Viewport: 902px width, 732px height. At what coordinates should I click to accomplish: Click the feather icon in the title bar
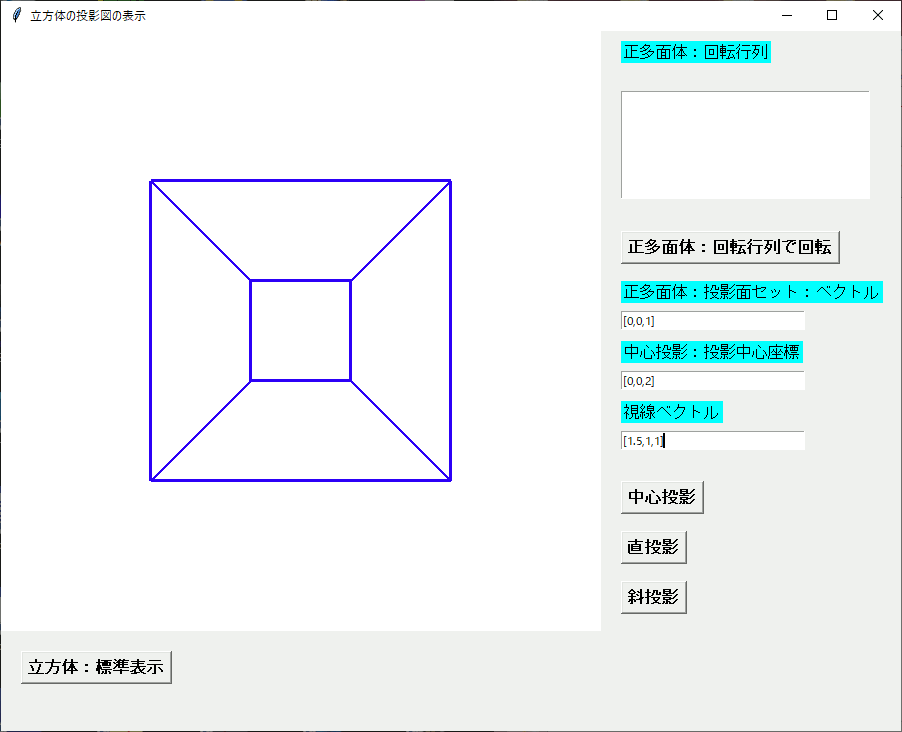click(17, 15)
